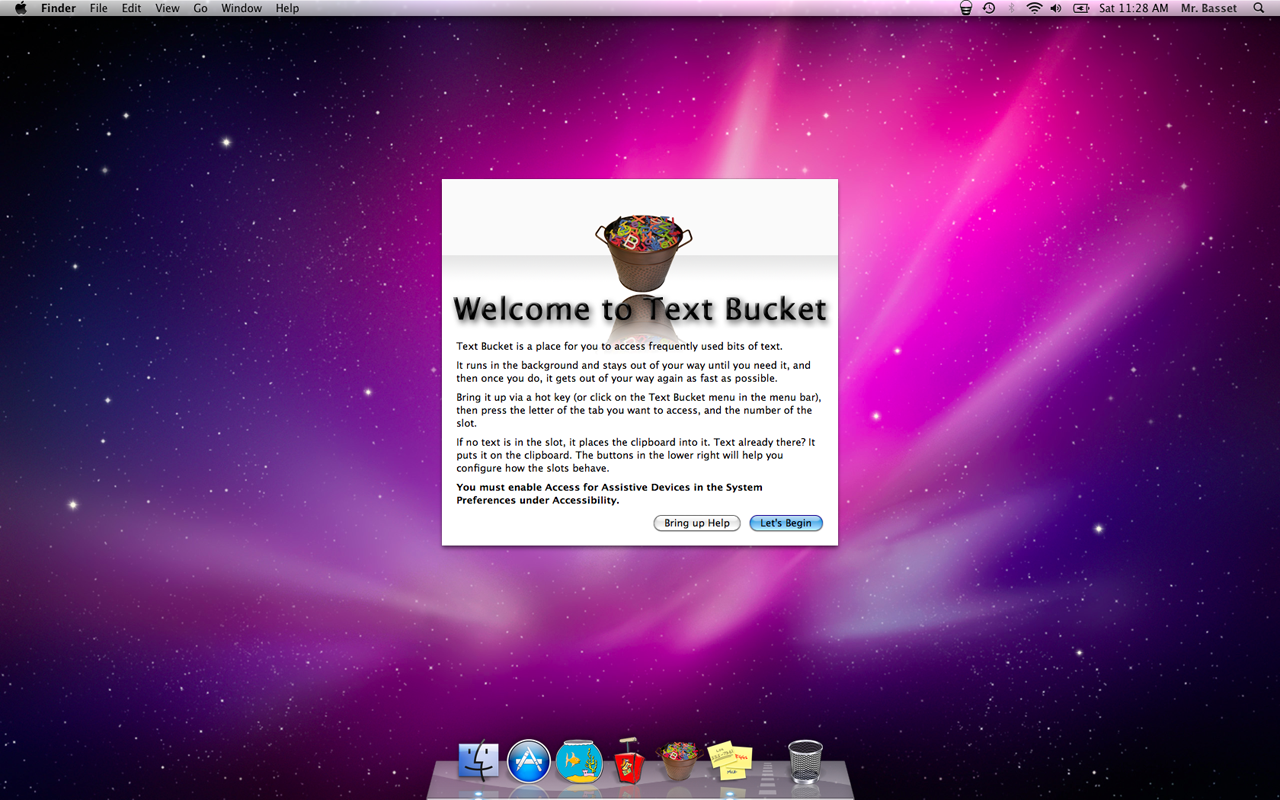The image size is (1280, 800).
Task: Launch Finder from the Dock
Action: point(478,761)
